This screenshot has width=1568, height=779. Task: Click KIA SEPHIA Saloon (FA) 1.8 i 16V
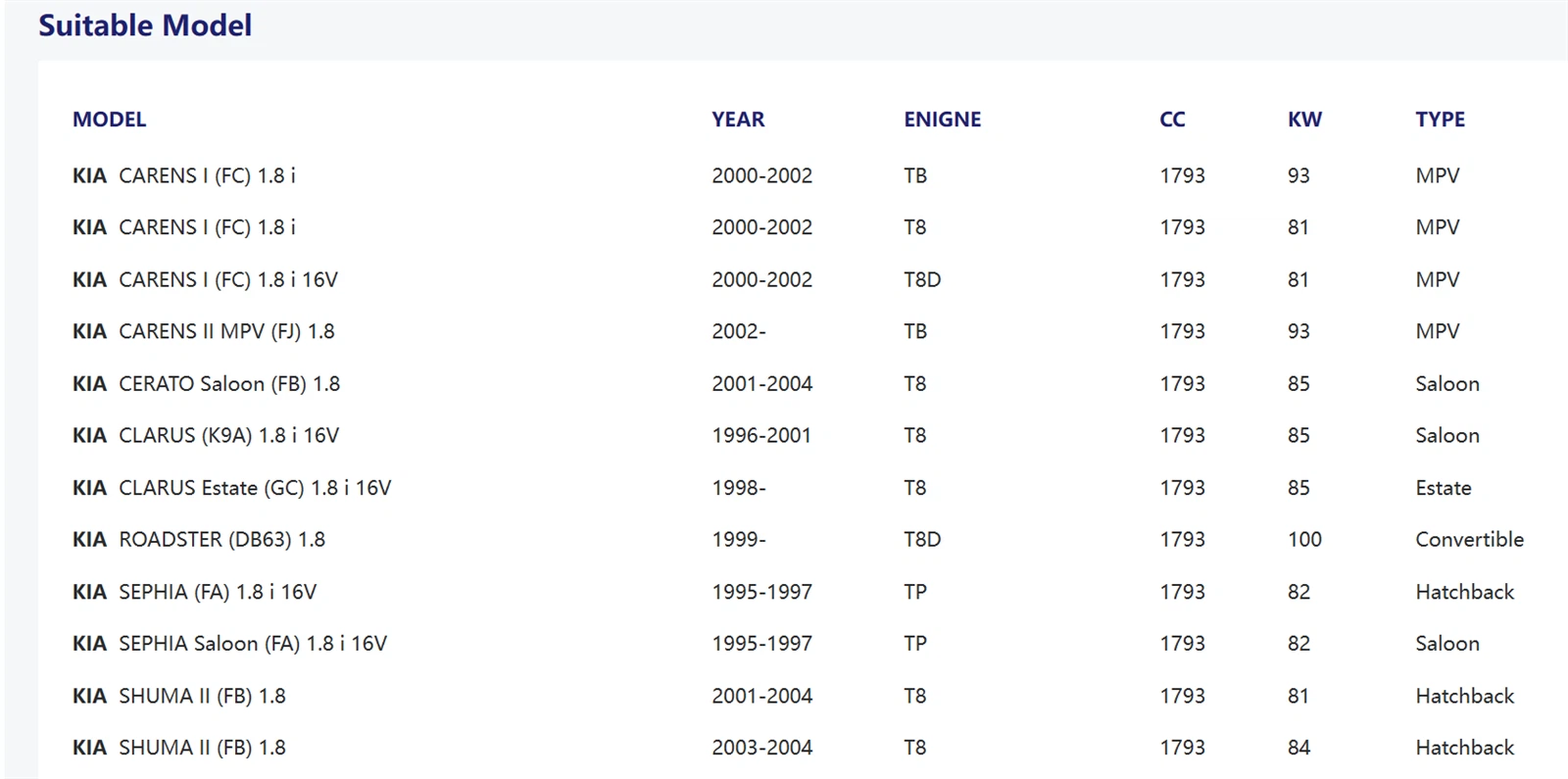(229, 644)
